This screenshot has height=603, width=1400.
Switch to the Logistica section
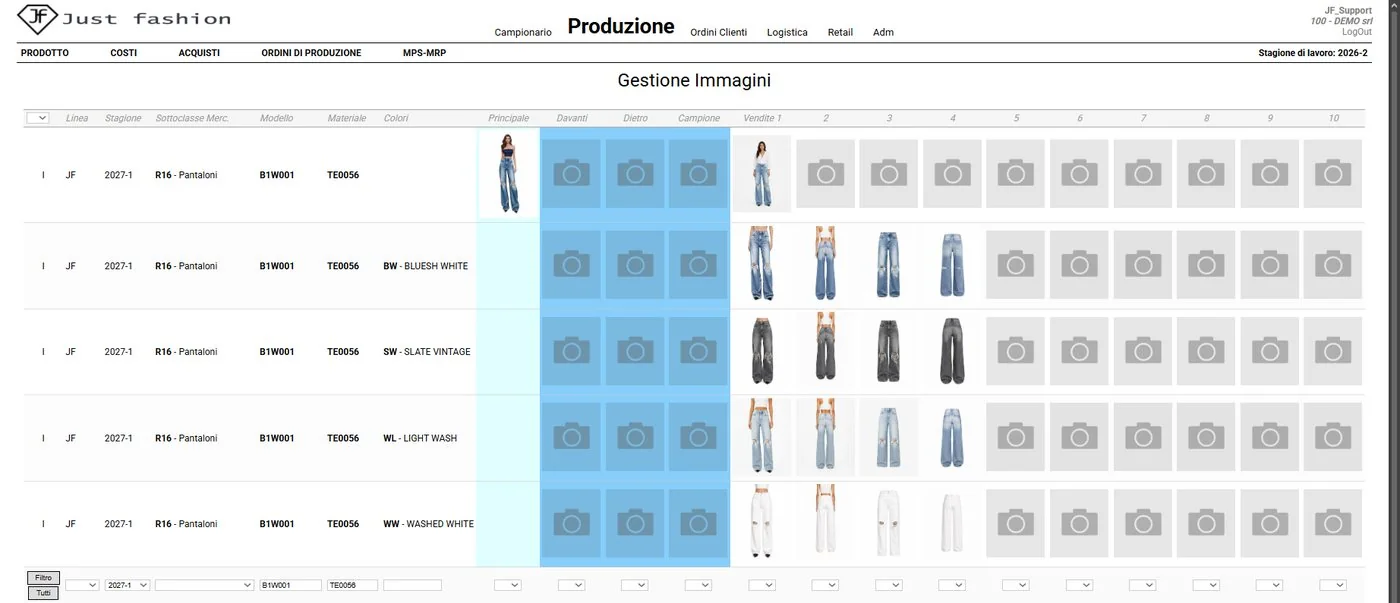(787, 32)
